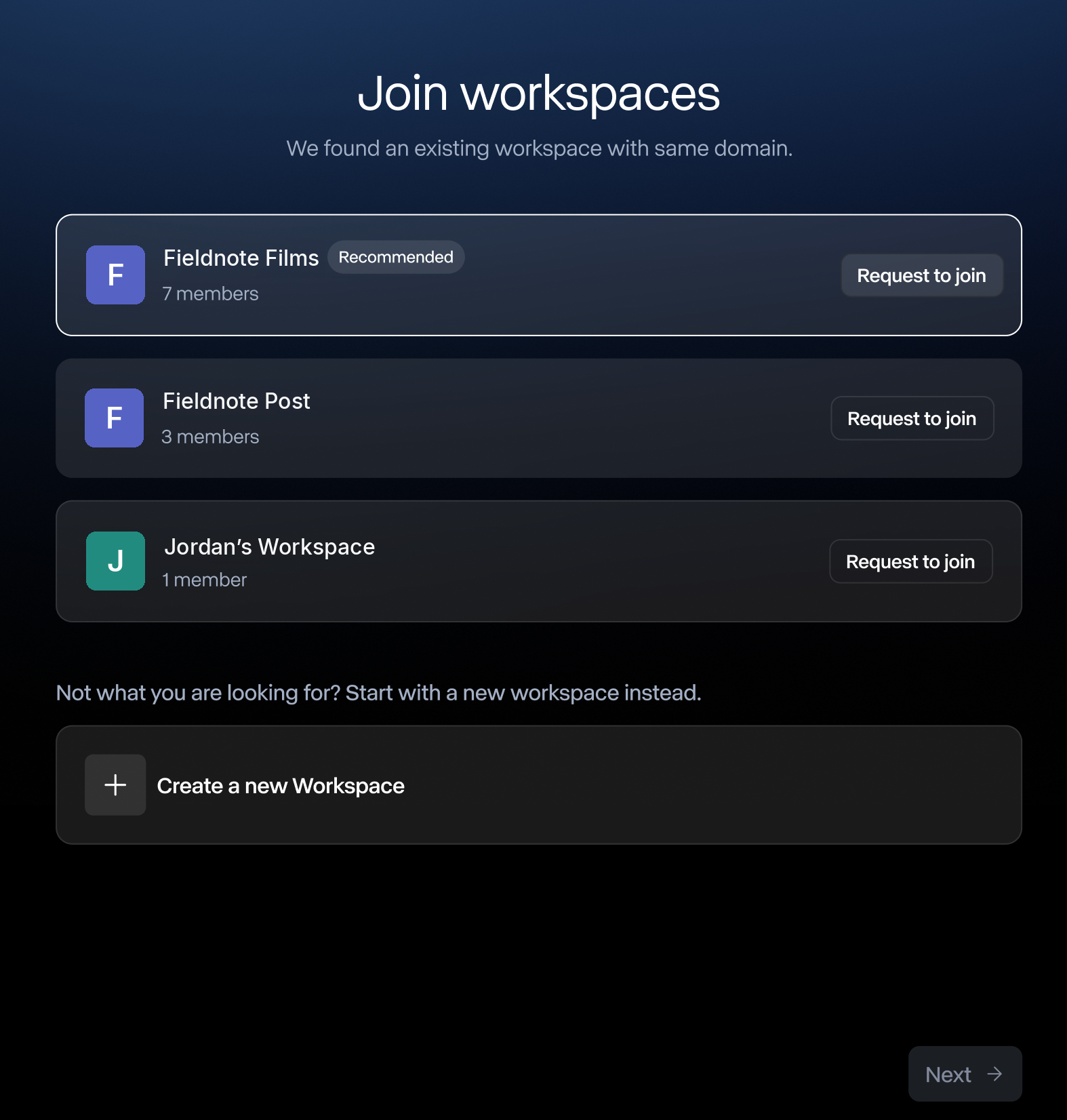The width and height of the screenshot is (1067, 1120).
Task: Click the 'Join workspaces' heading
Action: (539, 94)
